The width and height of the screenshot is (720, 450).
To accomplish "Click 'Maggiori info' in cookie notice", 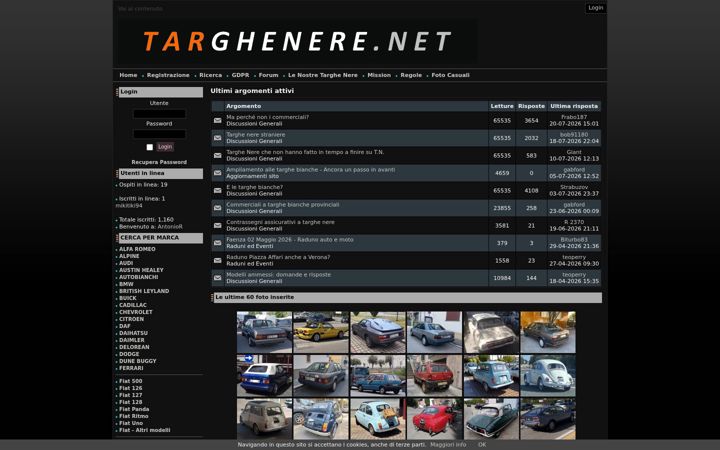I will point(448,444).
